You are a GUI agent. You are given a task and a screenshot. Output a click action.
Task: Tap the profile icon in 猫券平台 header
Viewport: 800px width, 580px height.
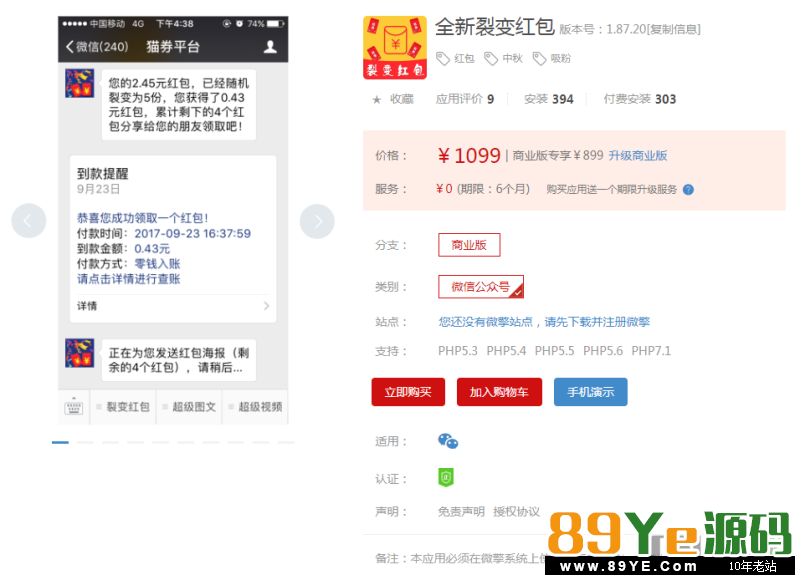(270, 47)
